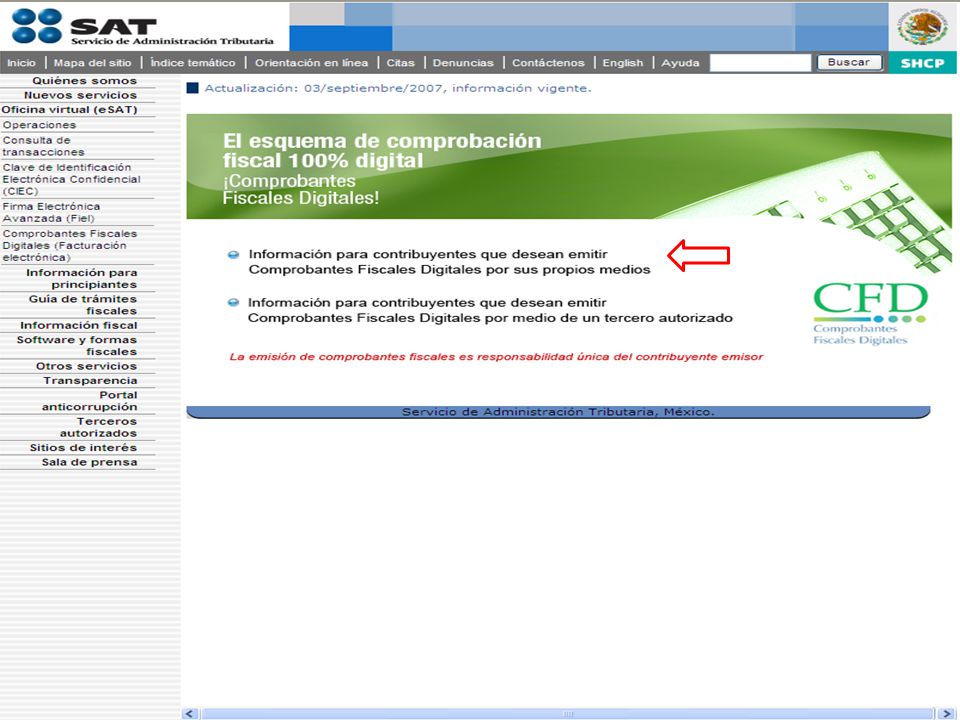Go to Inicio in the top navigation

click(x=21, y=62)
